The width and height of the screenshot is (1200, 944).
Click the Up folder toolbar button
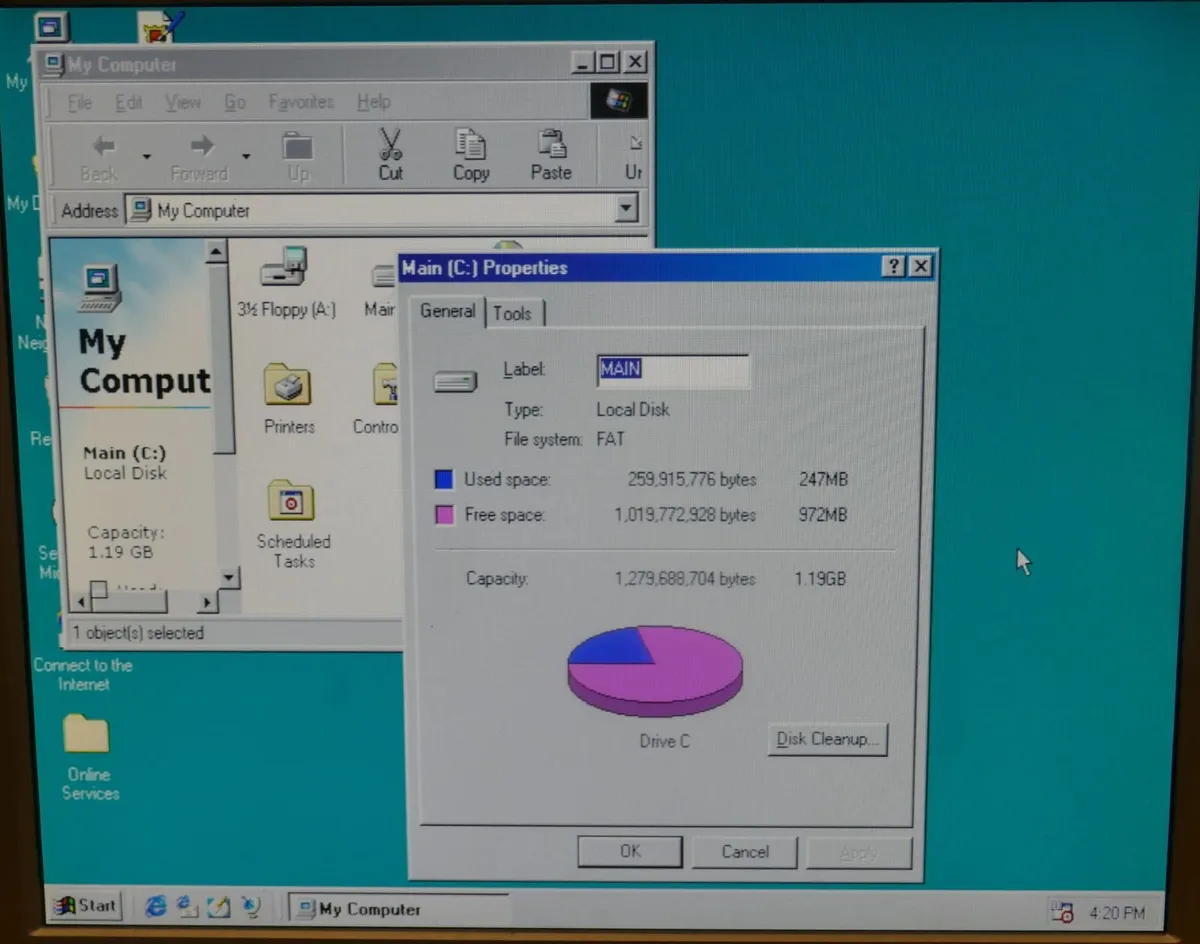[x=298, y=147]
